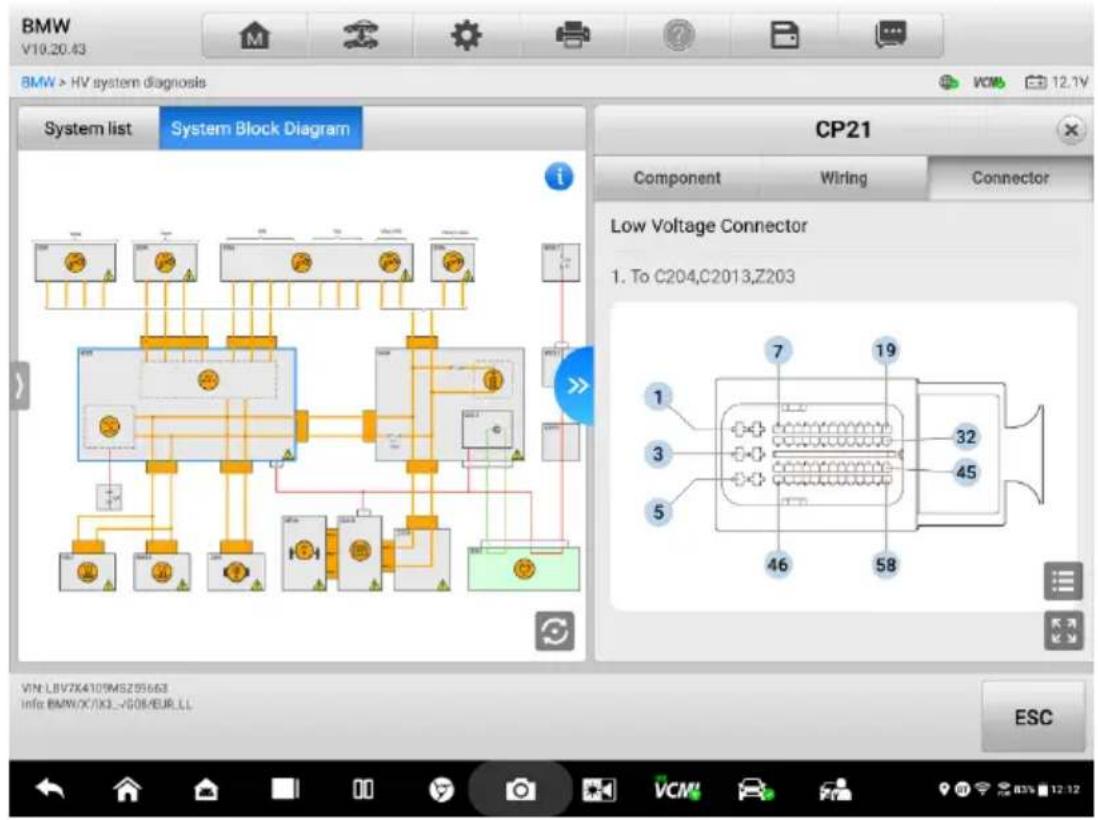Click '1. To C204,C2013,Z203' text
The image size is (1098, 820).
tap(702, 277)
